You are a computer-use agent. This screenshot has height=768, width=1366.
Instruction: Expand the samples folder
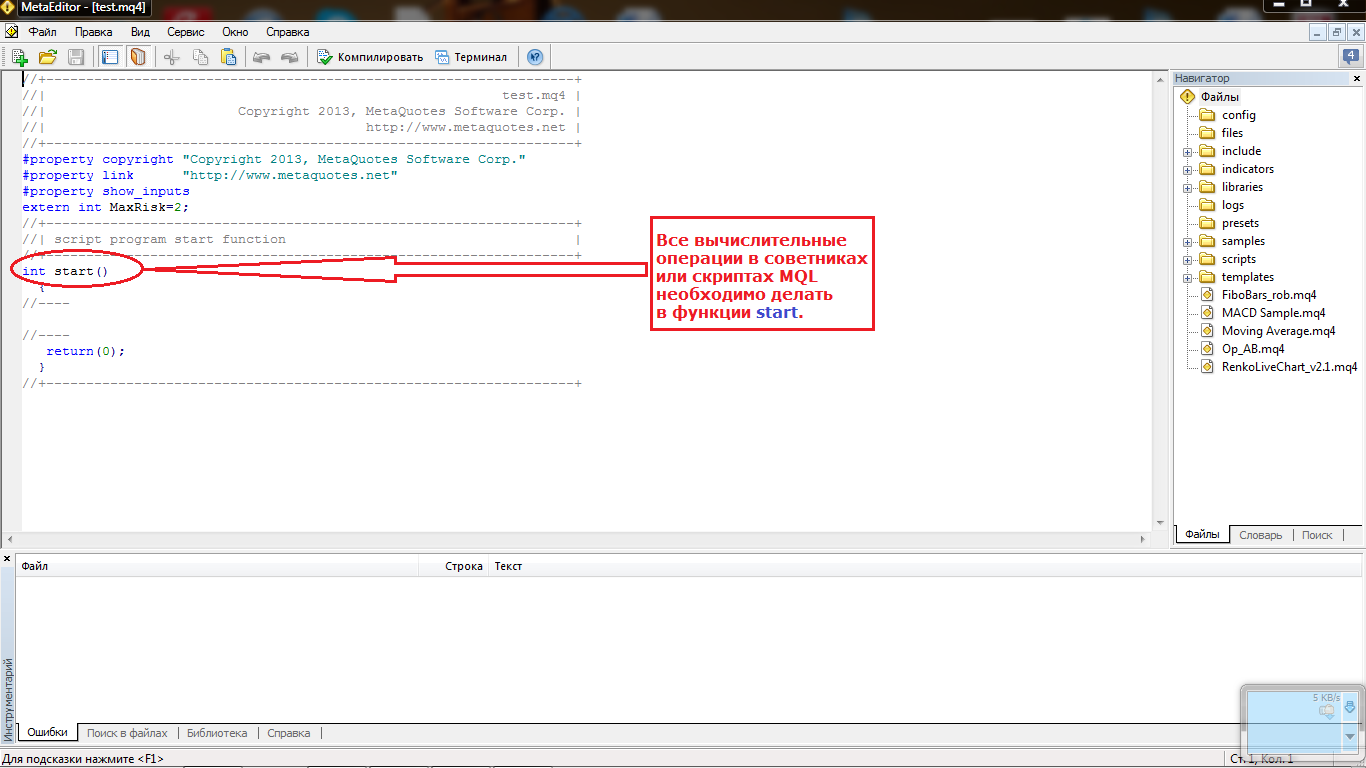click(1188, 242)
